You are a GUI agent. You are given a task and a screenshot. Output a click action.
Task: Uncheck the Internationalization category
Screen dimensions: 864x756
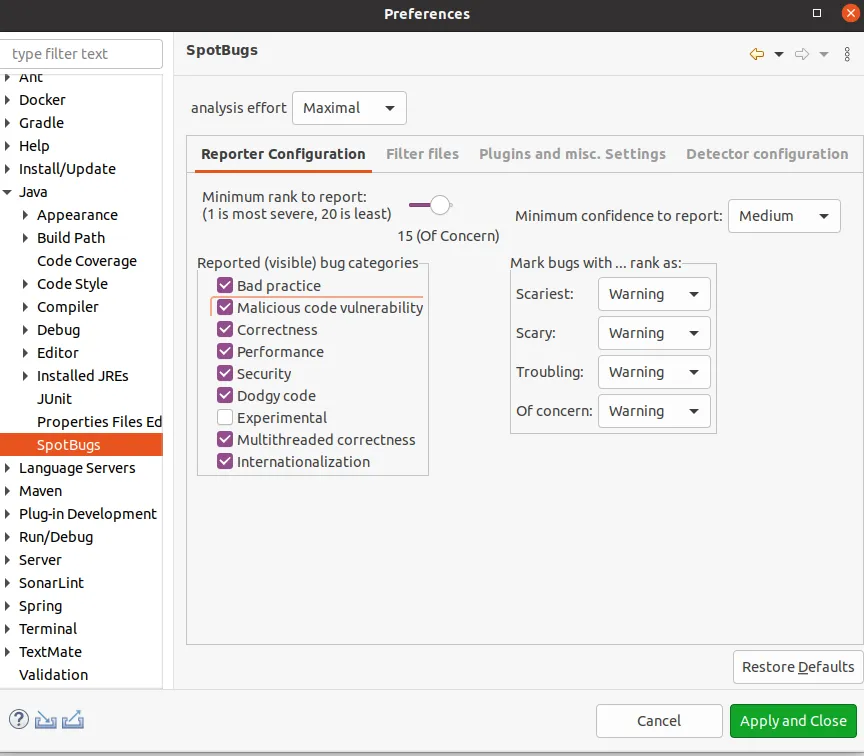click(225, 462)
